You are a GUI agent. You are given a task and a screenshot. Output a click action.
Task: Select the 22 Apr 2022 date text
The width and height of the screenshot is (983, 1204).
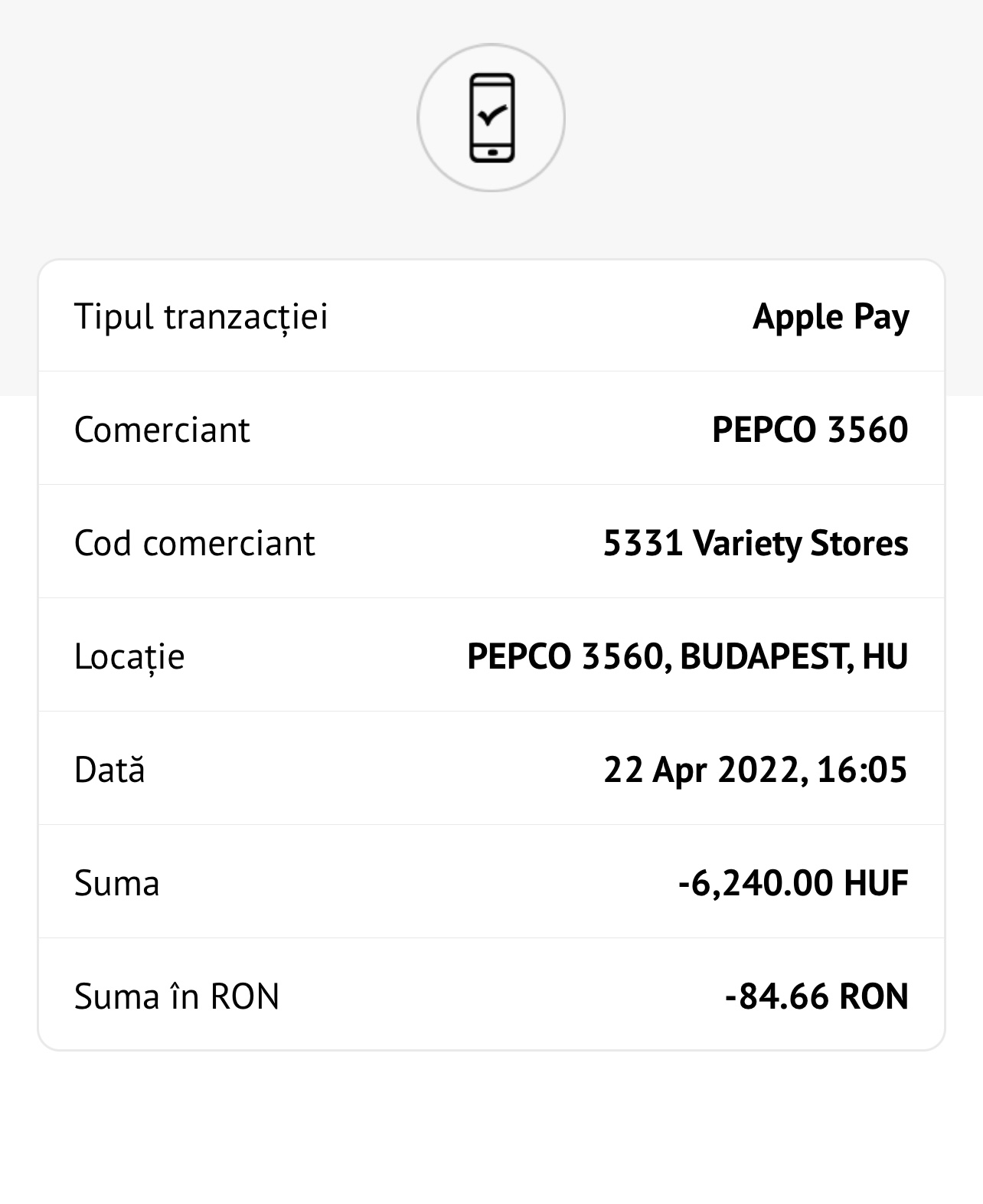pyautogui.click(x=704, y=770)
